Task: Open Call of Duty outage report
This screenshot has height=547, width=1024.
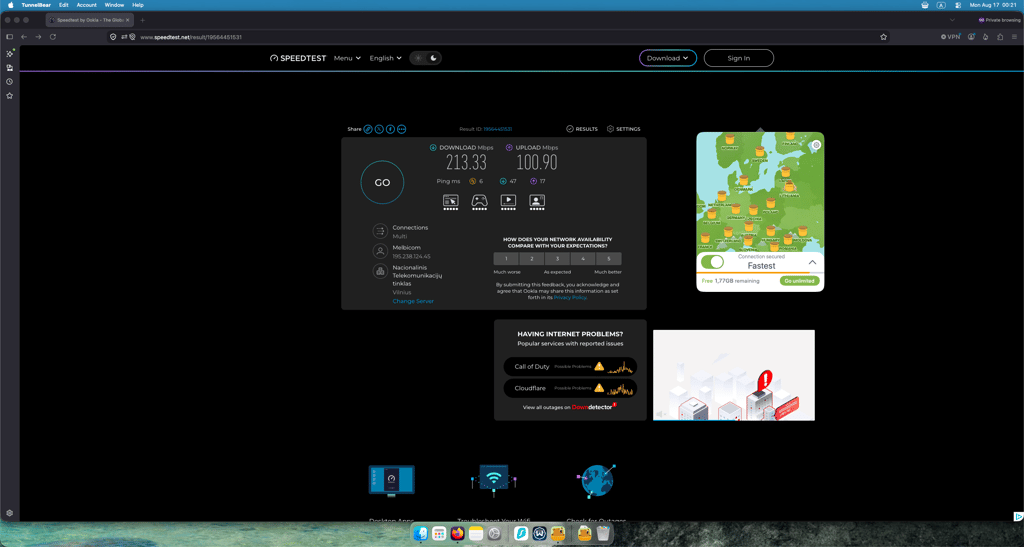Action: [570, 367]
